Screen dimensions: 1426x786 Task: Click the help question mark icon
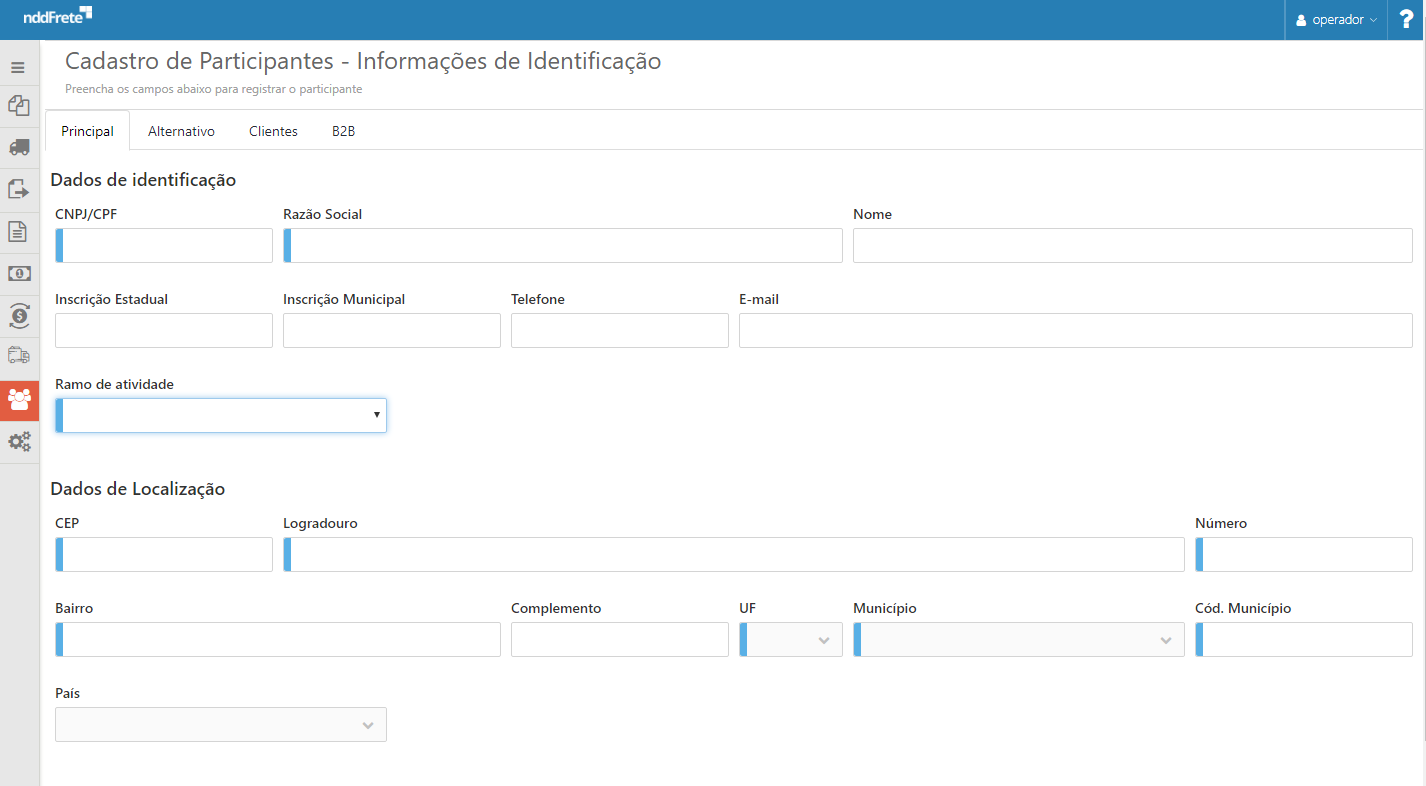tap(1406, 20)
